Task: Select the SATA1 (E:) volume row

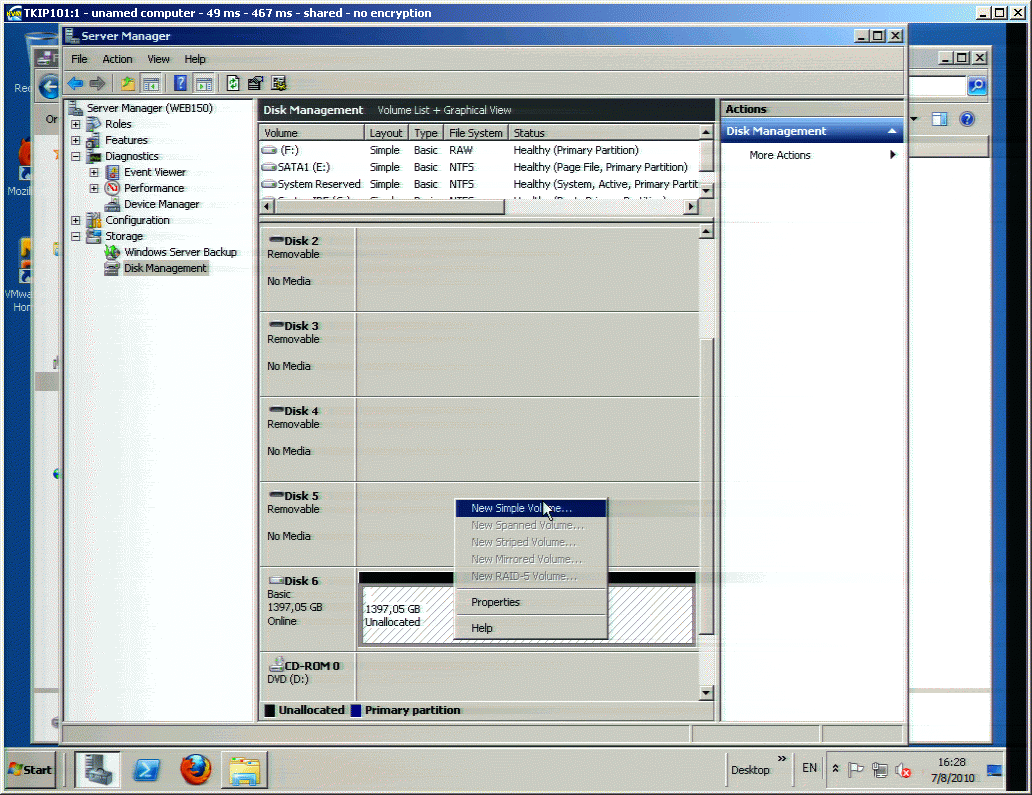Action: pos(479,167)
